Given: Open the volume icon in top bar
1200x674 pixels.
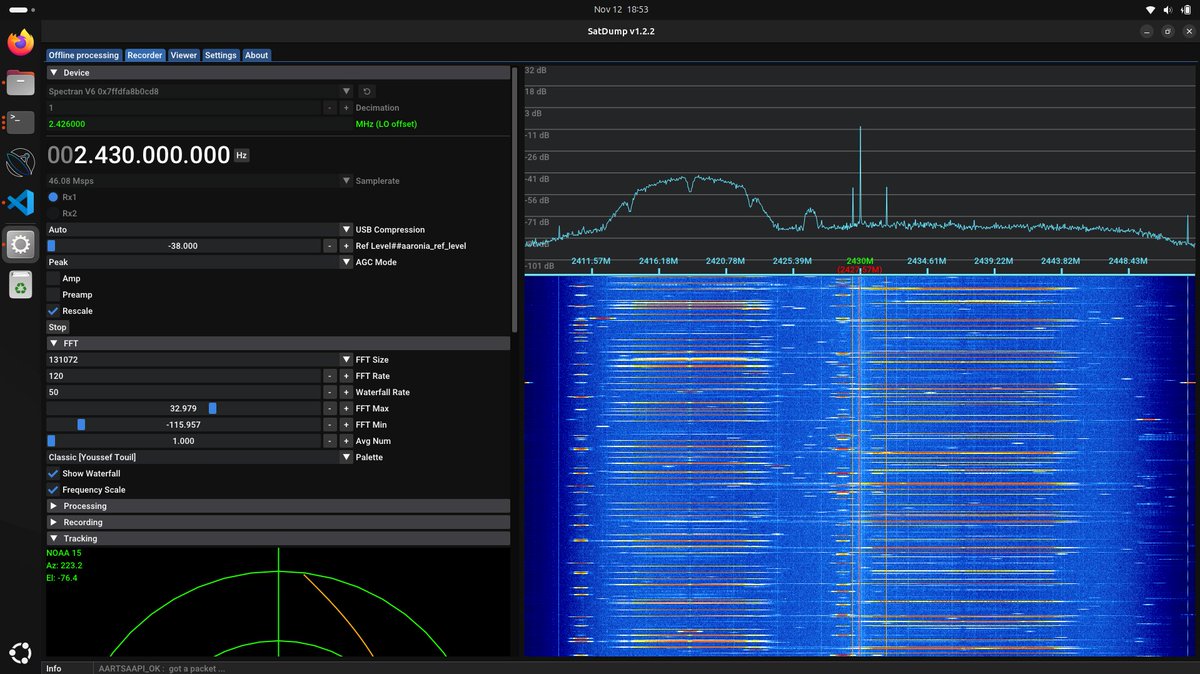Looking at the screenshot, I should pos(1168,9).
